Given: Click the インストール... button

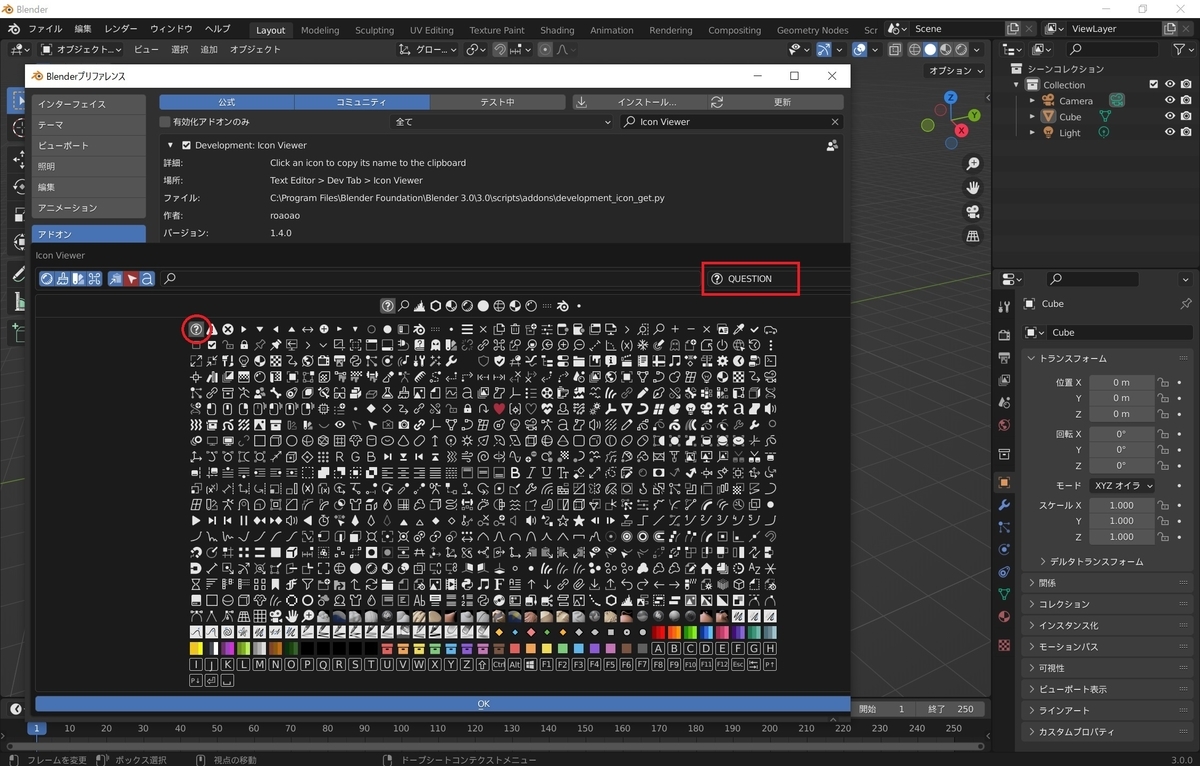Looking at the screenshot, I should click(638, 102).
